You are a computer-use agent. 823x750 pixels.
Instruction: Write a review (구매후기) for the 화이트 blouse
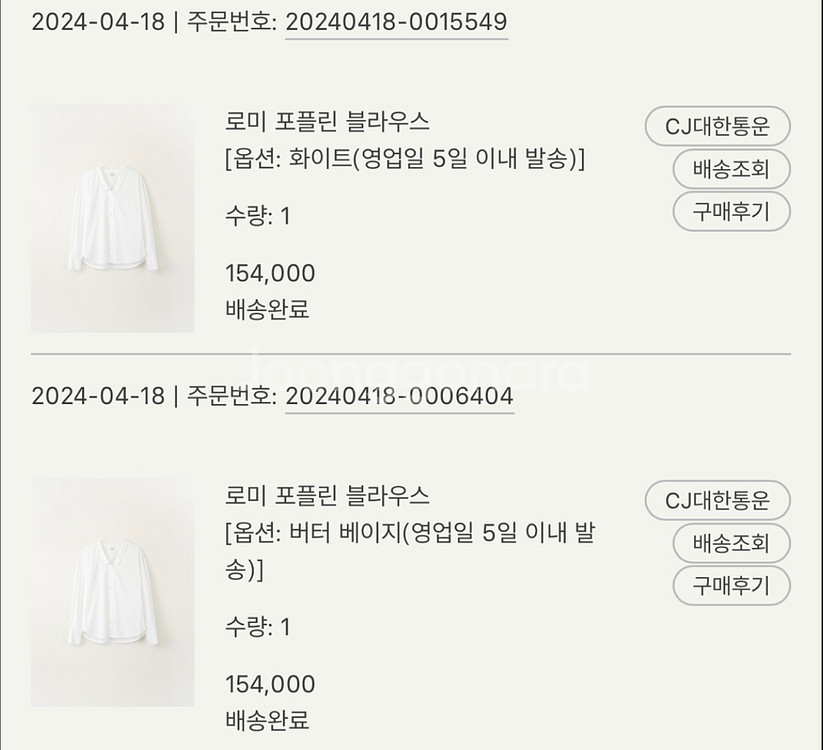point(730,211)
